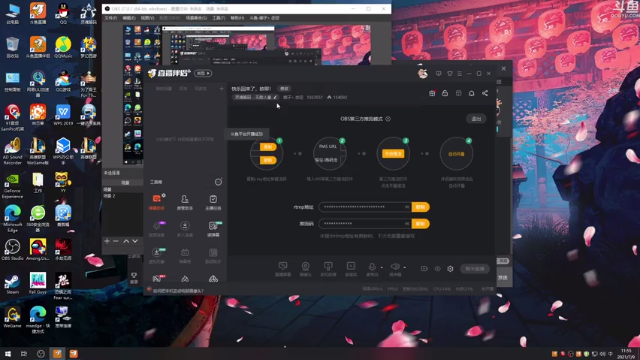This screenshot has width=640, height=360.
Task: Toggle the eye preview visibility icon
Action: 437,269
